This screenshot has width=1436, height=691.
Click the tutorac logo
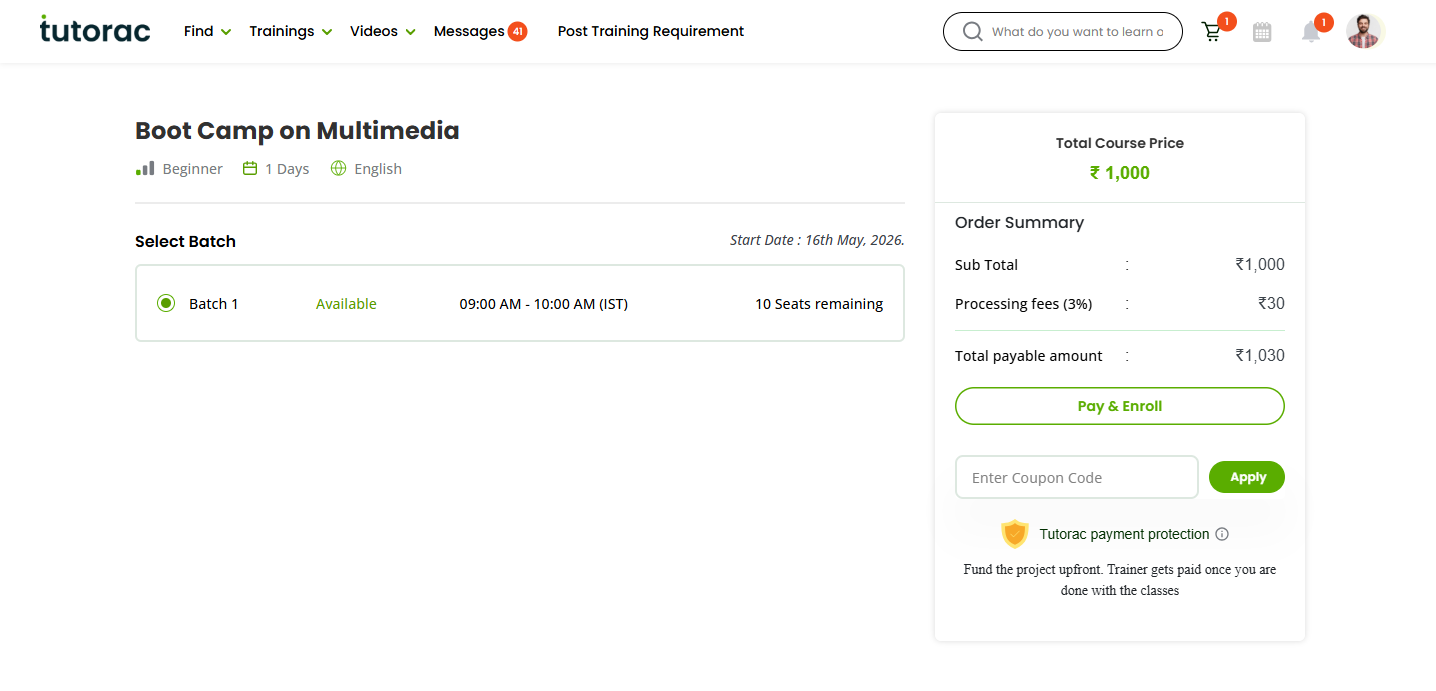pos(95,30)
